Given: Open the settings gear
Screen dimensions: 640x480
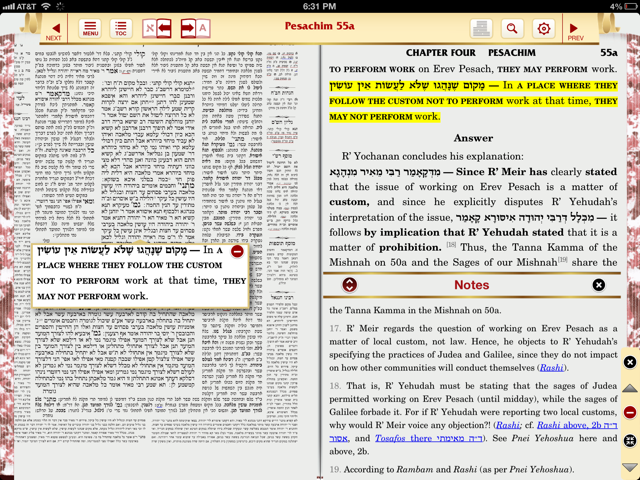Looking at the screenshot, I should 543,29.
